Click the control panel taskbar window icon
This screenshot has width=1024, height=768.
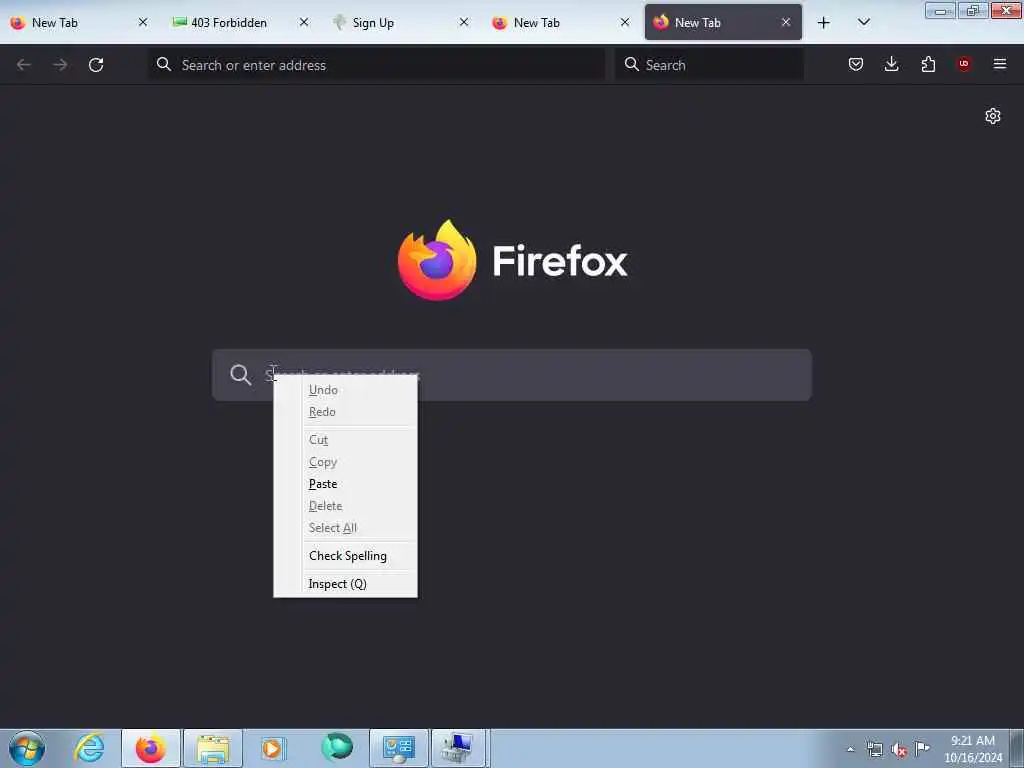click(398, 748)
